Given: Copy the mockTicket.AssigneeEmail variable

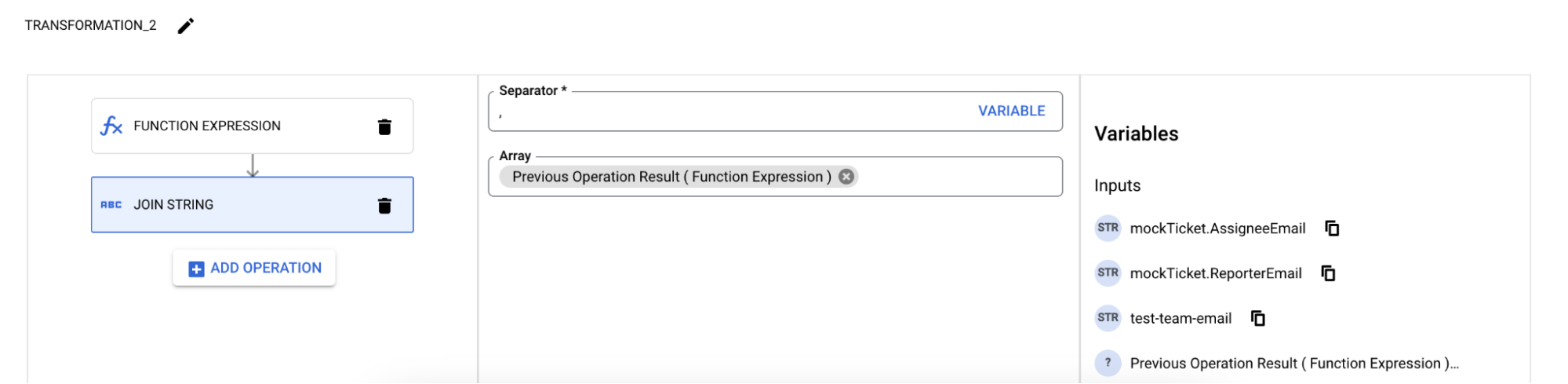Looking at the screenshot, I should [1332, 229].
